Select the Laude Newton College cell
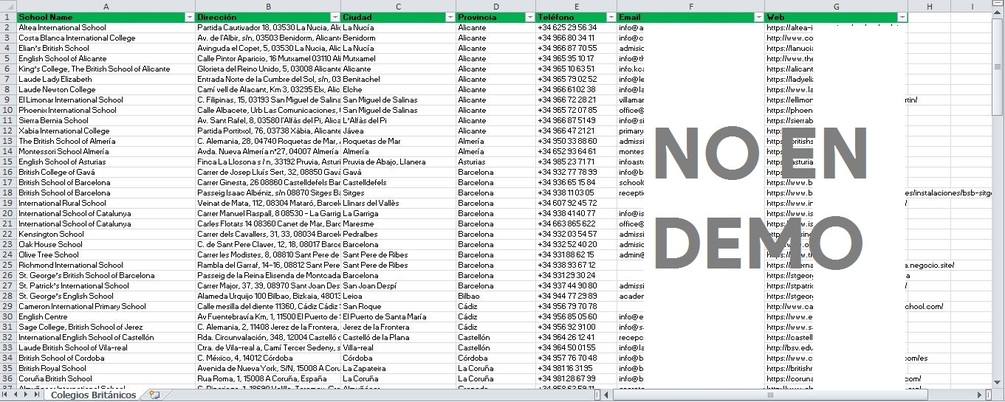1005x402 pixels. point(106,90)
